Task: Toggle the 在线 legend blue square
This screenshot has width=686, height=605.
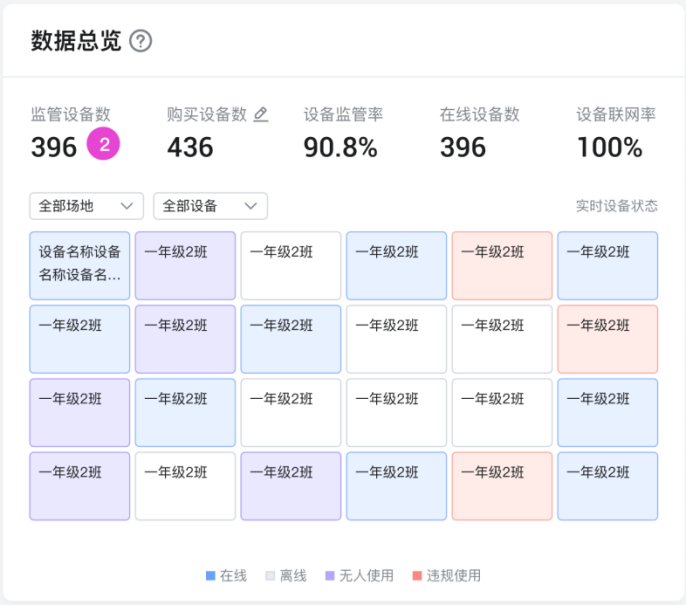Action: click(210, 576)
